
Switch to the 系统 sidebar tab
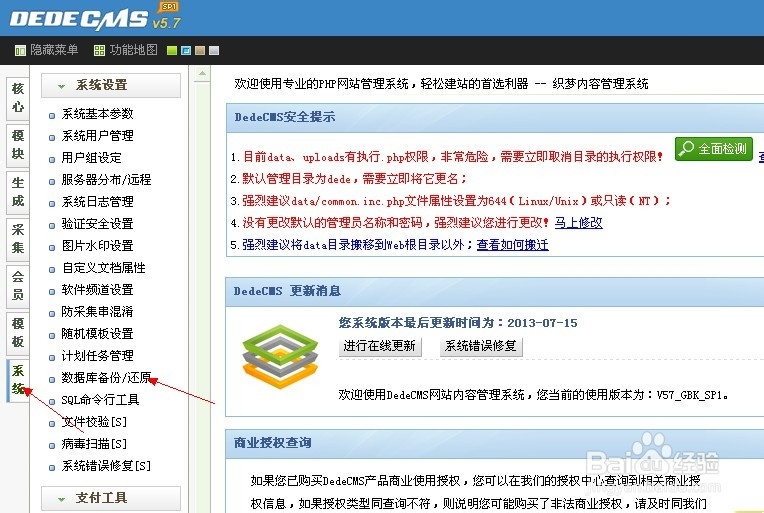[x=18, y=380]
